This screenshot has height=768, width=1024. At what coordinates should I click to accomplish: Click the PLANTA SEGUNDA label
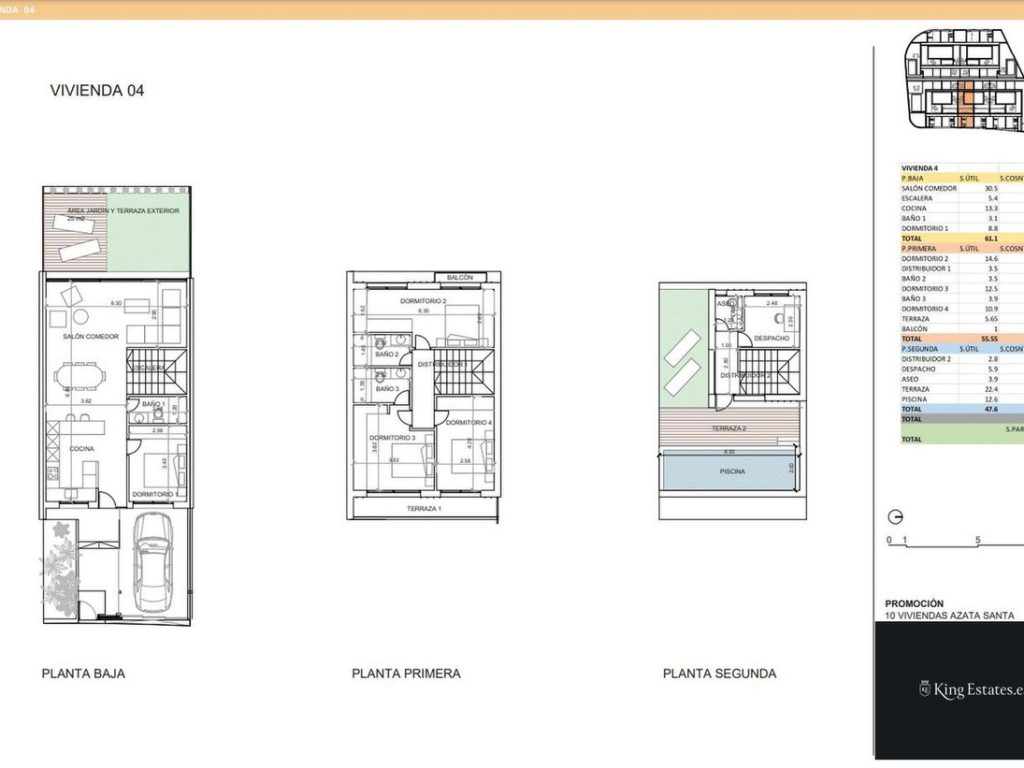720,673
